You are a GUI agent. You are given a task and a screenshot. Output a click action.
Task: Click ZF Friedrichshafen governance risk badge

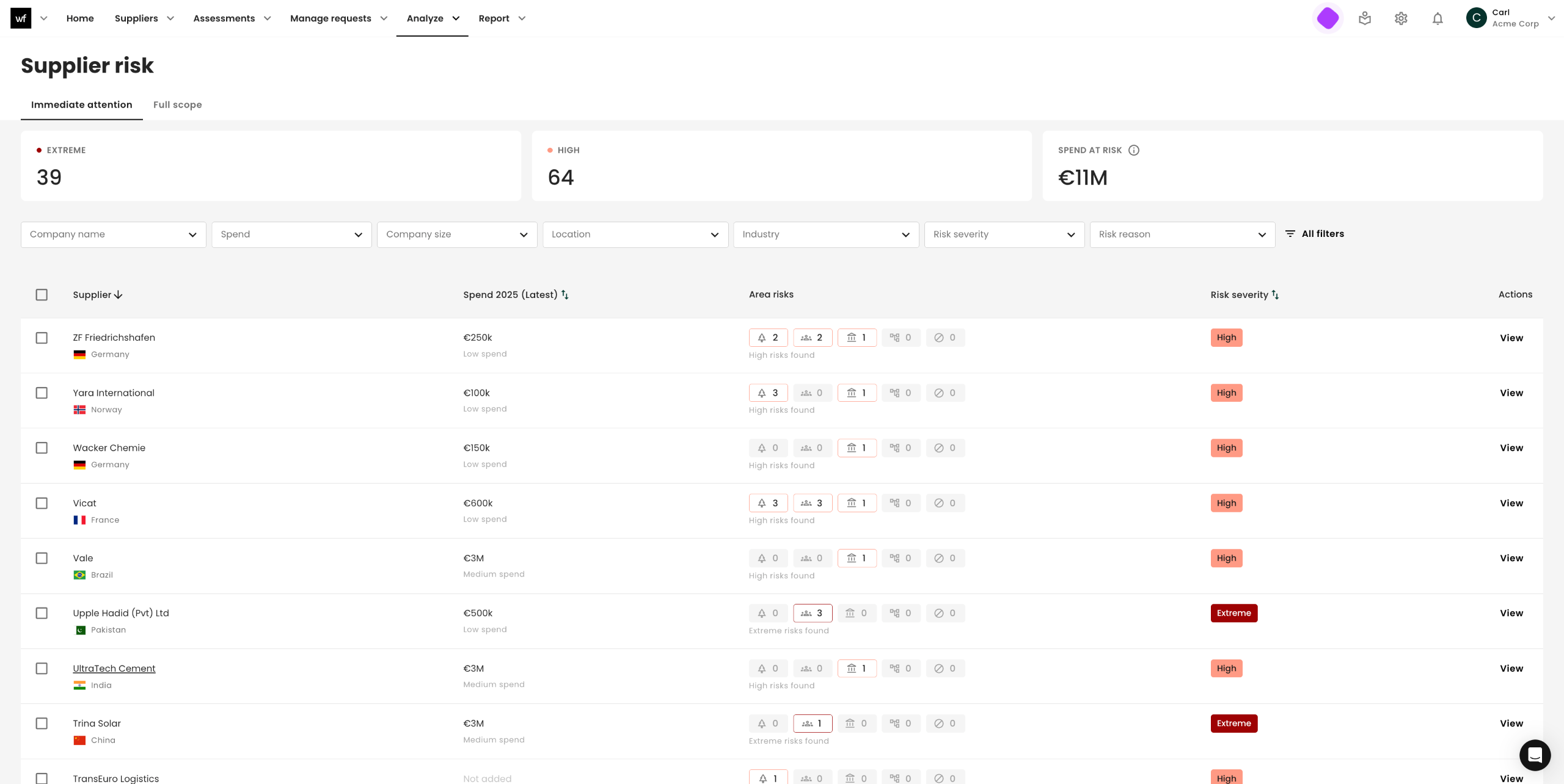[857, 338]
